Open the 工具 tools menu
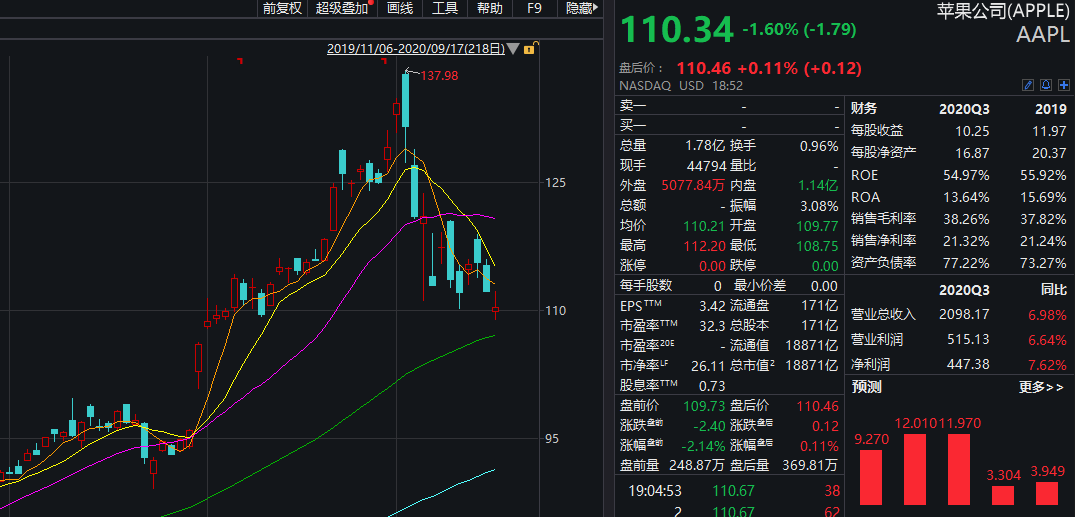 click(445, 8)
